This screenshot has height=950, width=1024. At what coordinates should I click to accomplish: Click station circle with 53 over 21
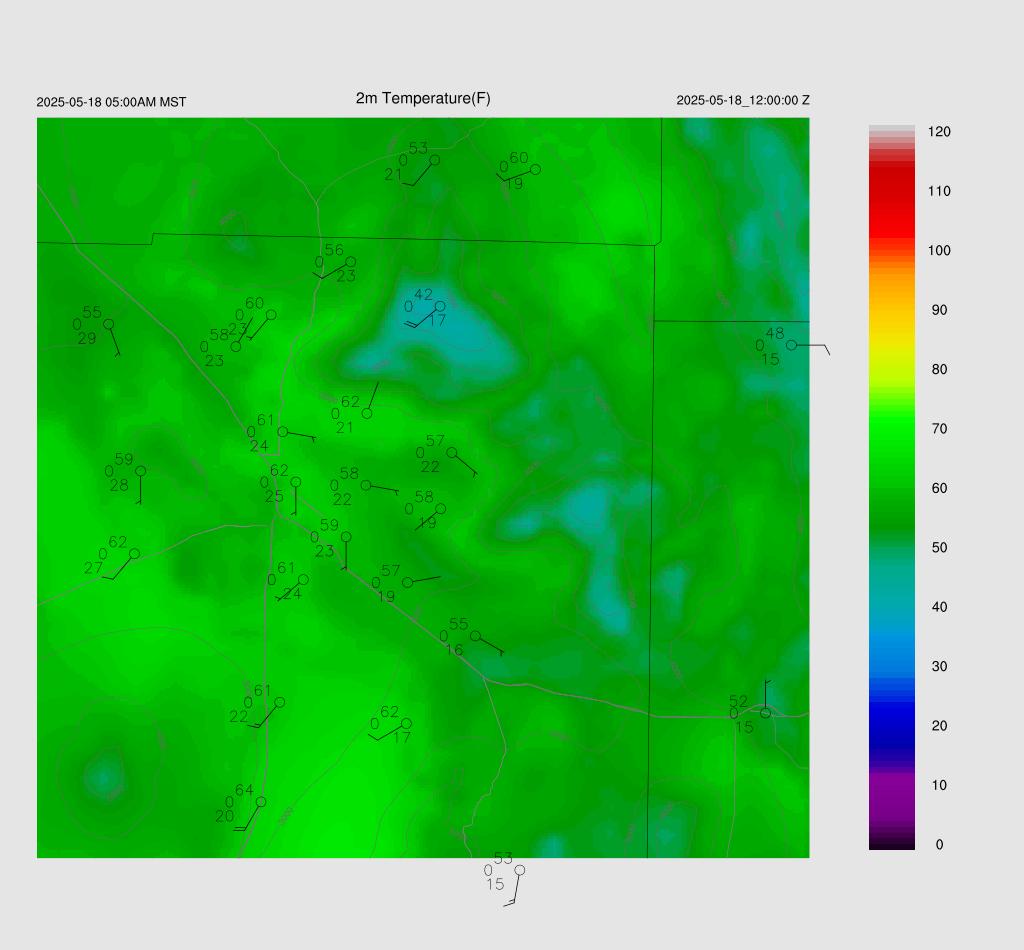pyautogui.click(x=435, y=160)
